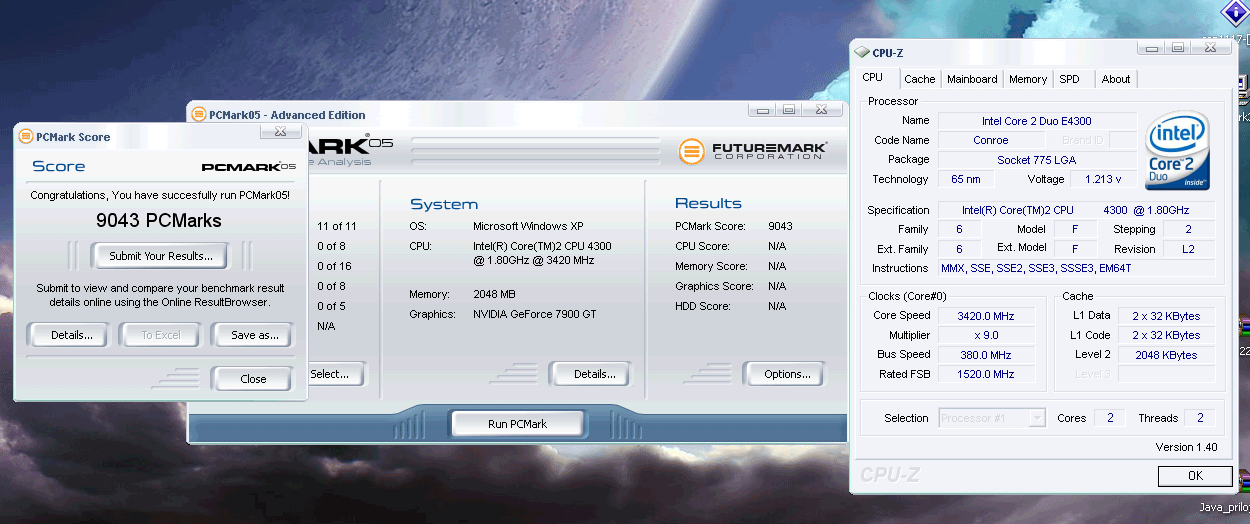The width and height of the screenshot is (1250, 524).
Task: Open the blue info diamond desktop icon
Action: coord(1235,12)
